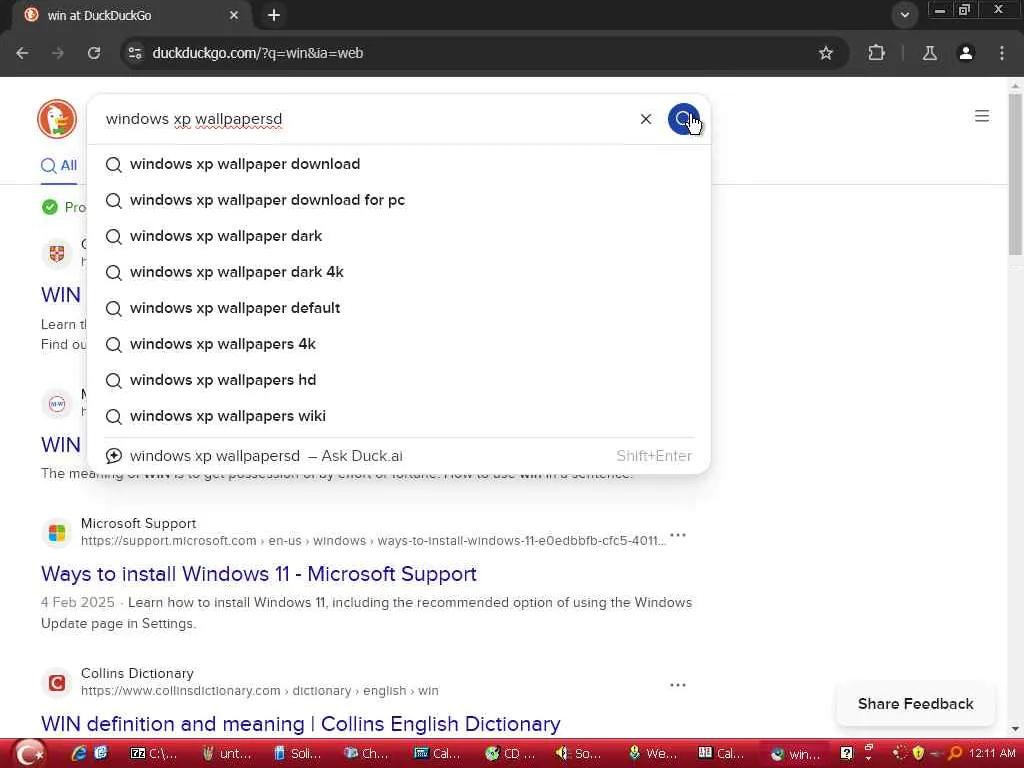Open the Chrome three-dot menu
The image size is (1024, 768).
(1001, 53)
